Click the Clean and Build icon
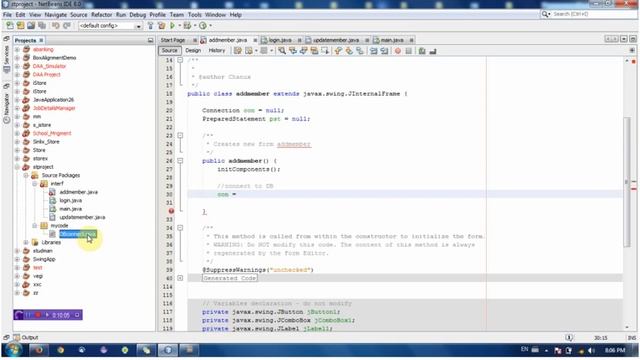Screen dimensions: 640x360 tap(162, 26)
